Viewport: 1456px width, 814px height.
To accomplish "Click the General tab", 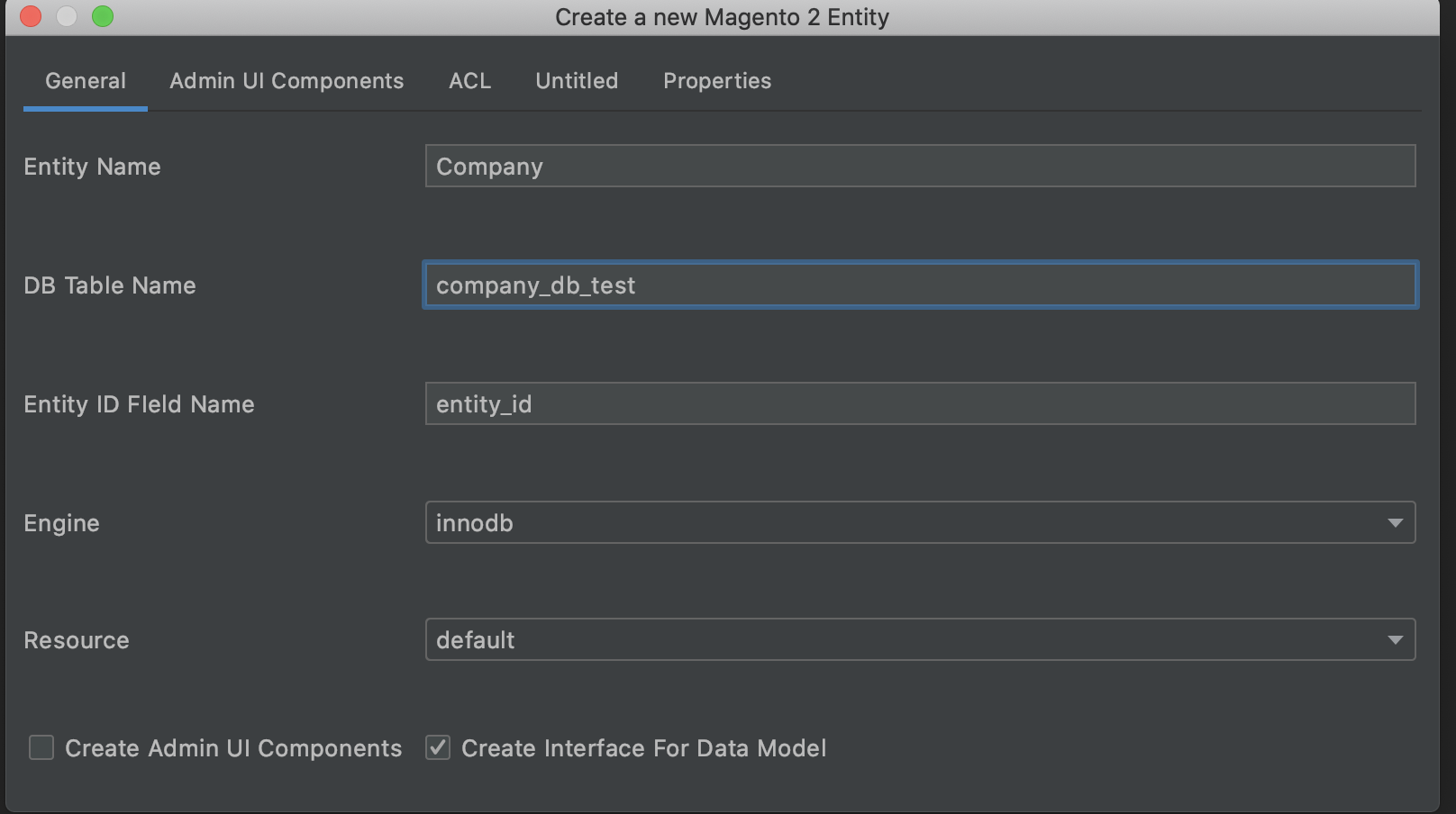I will point(86,81).
